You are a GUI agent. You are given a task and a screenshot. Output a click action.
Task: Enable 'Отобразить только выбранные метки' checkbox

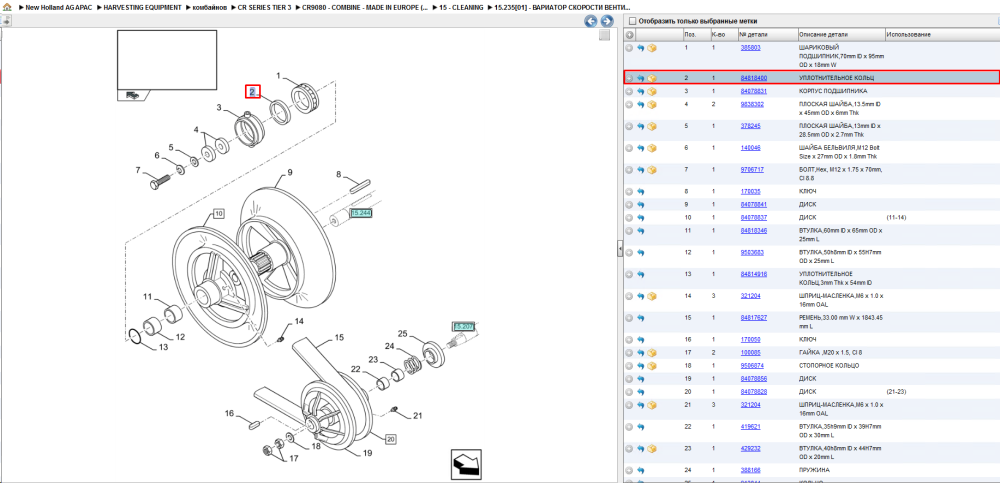[x=633, y=21]
